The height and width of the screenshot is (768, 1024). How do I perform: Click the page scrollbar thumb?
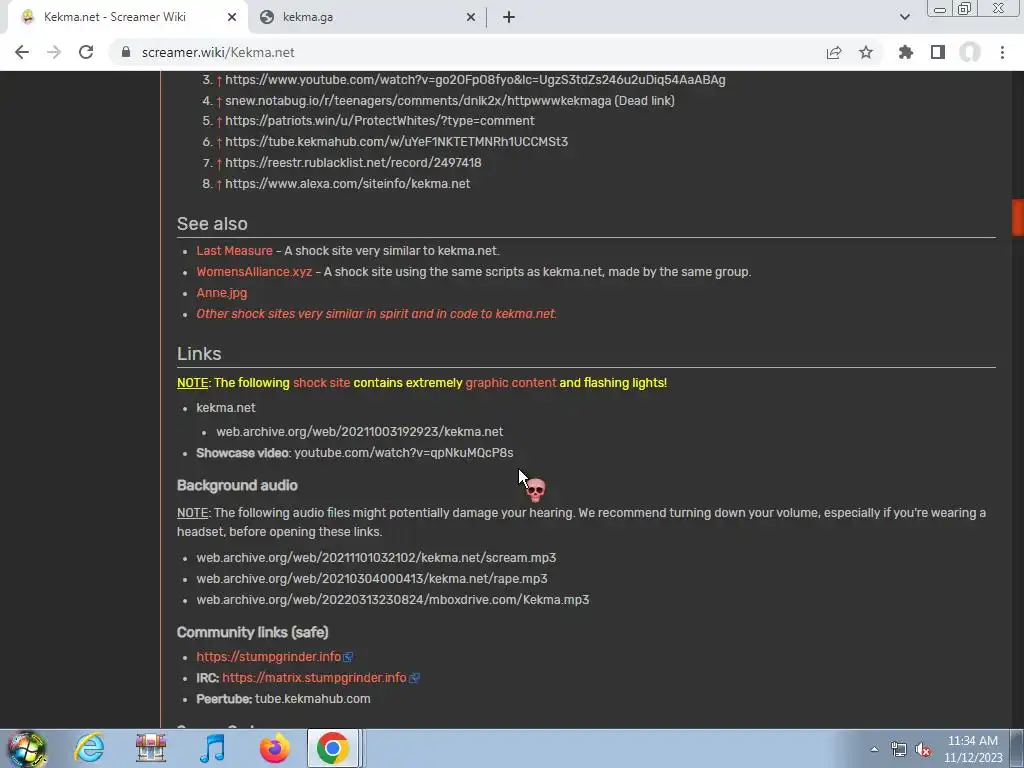tap(1017, 217)
